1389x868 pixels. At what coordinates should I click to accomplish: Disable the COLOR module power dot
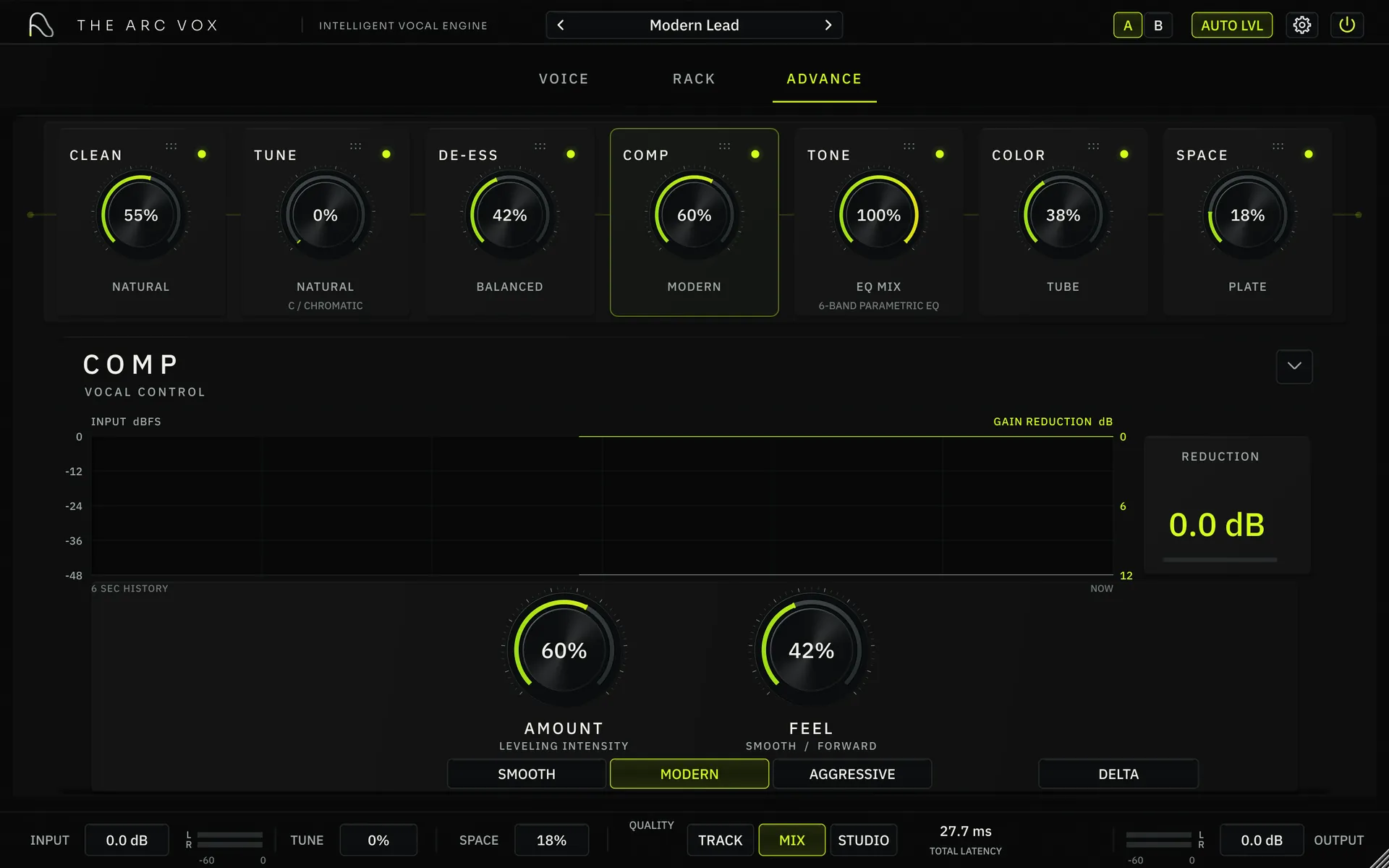1124,154
